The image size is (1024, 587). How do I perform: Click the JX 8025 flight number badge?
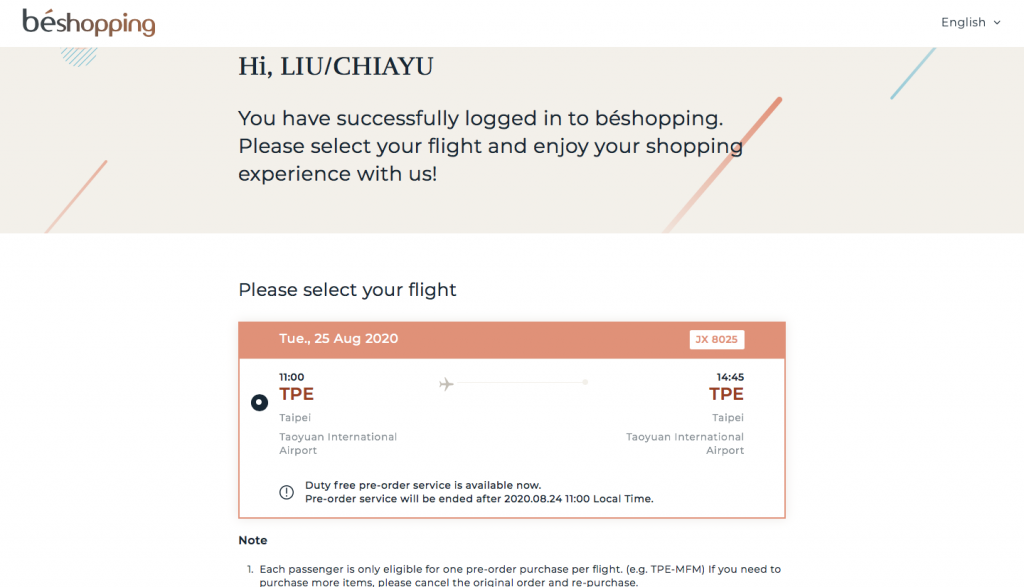(x=716, y=339)
